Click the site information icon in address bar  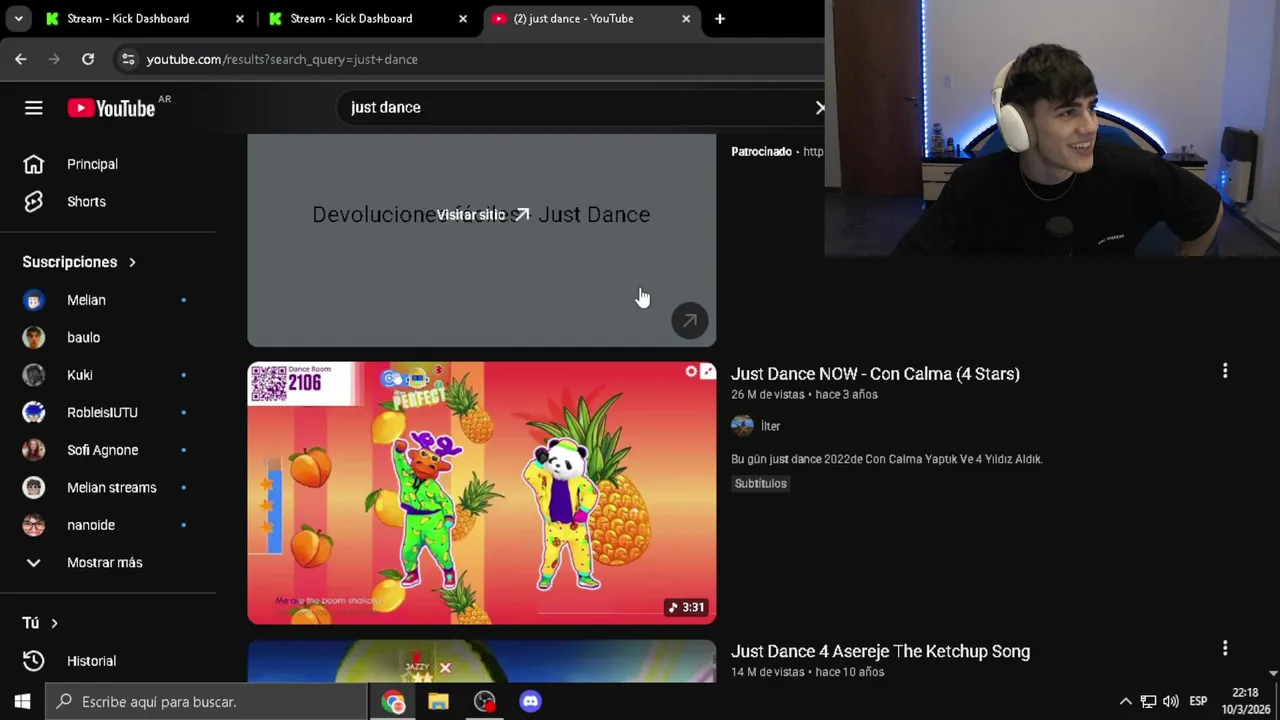[x=127, y=60]
